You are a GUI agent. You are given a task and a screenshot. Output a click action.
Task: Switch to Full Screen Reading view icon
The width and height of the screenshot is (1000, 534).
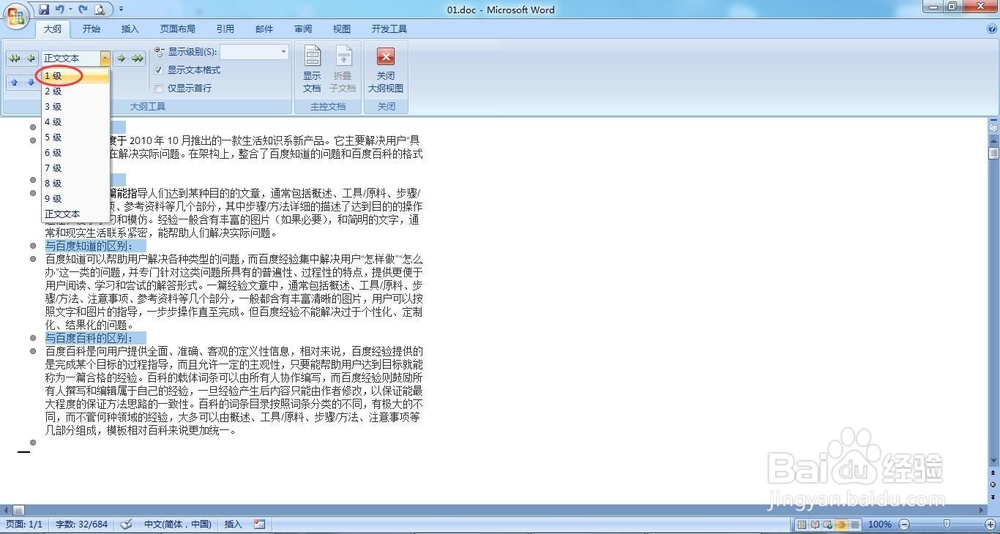(x=815, y=524)
